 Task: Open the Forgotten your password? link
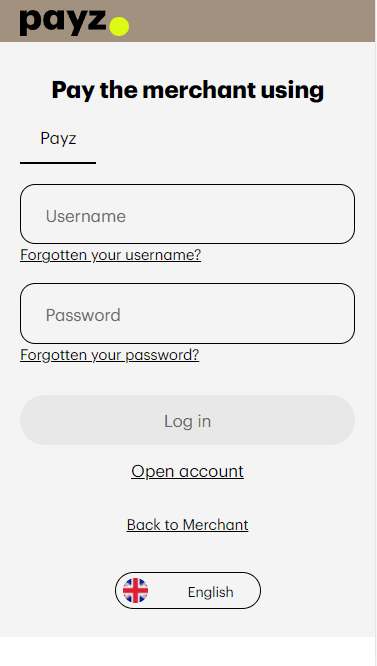pyautogui.click(x=110, y=355)
